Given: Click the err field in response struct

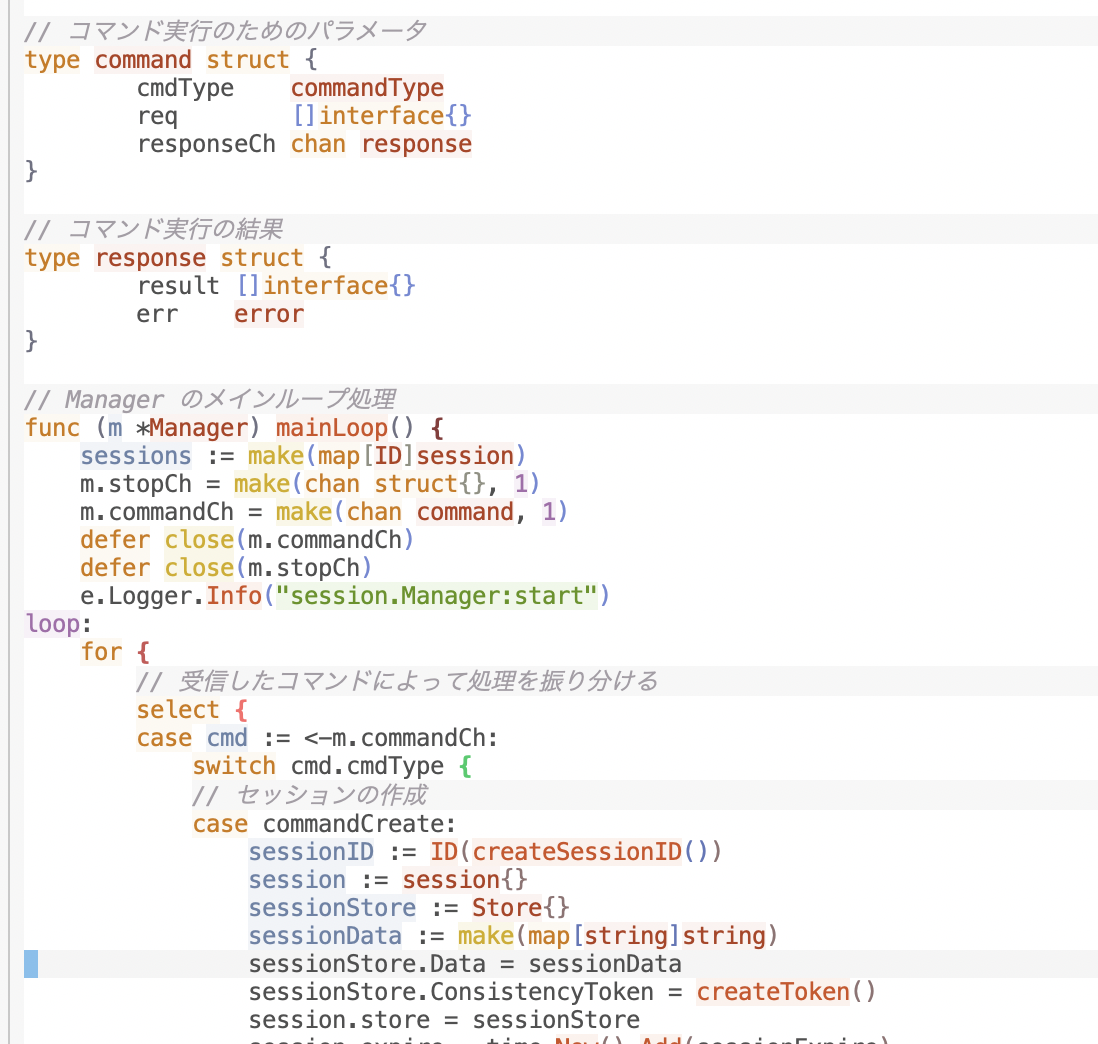Looking at the screenshot, I should click(157, 314).
